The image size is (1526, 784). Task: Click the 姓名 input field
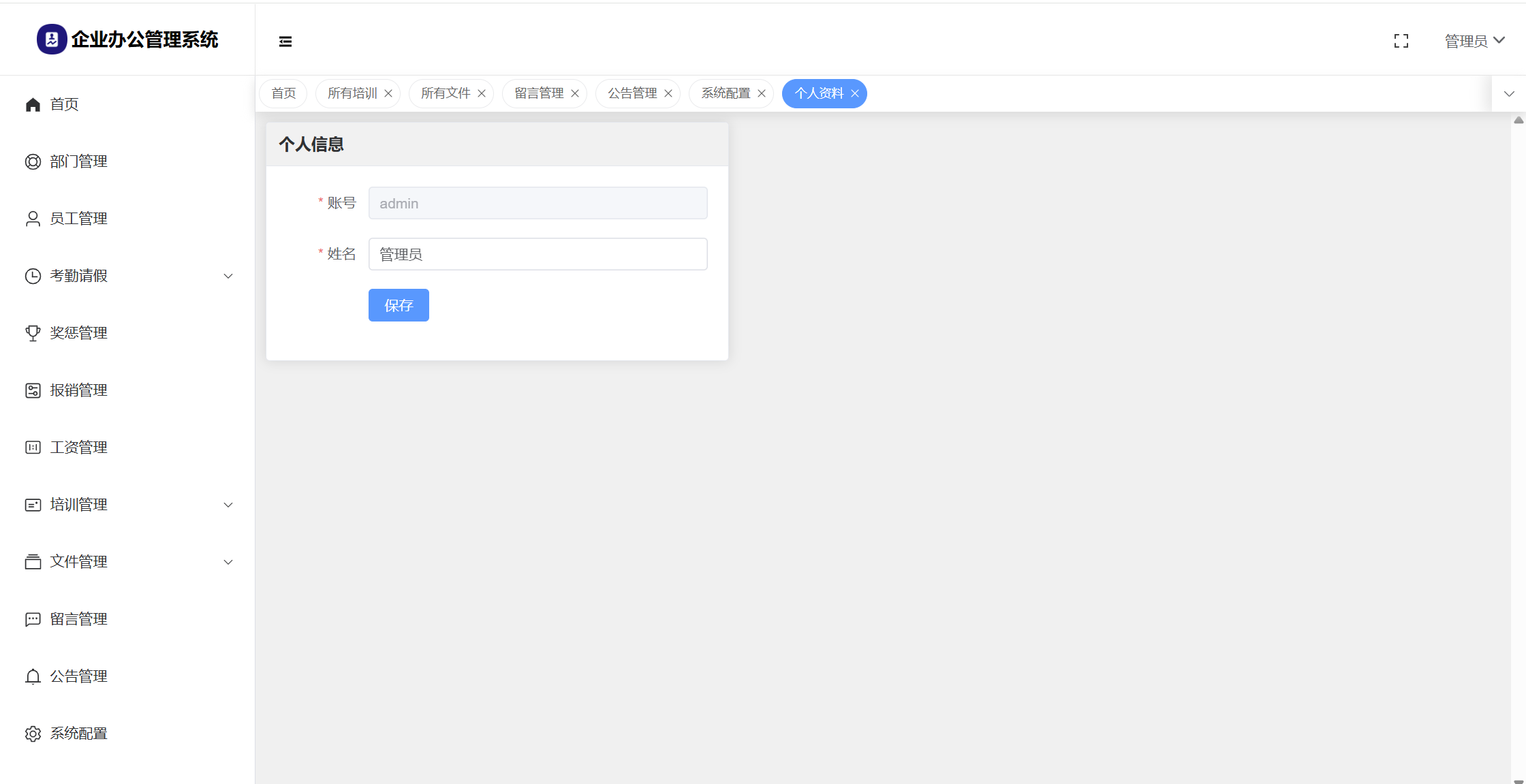click(x=538, y=254)
